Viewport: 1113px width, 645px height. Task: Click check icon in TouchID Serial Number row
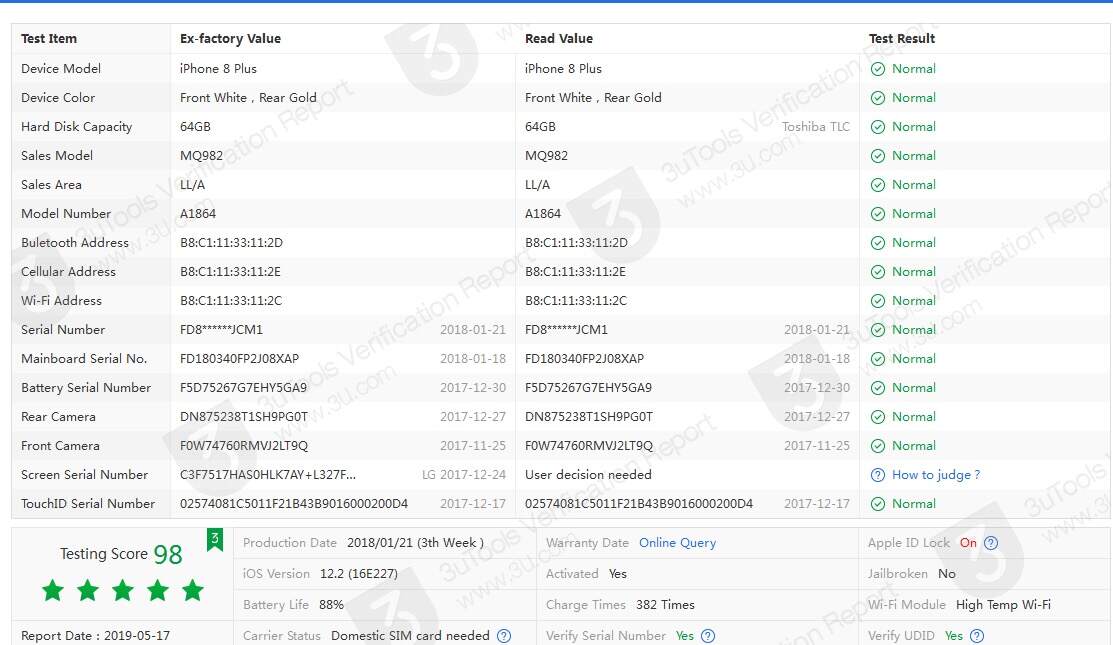pyautogui.click(x=878, y=504)
